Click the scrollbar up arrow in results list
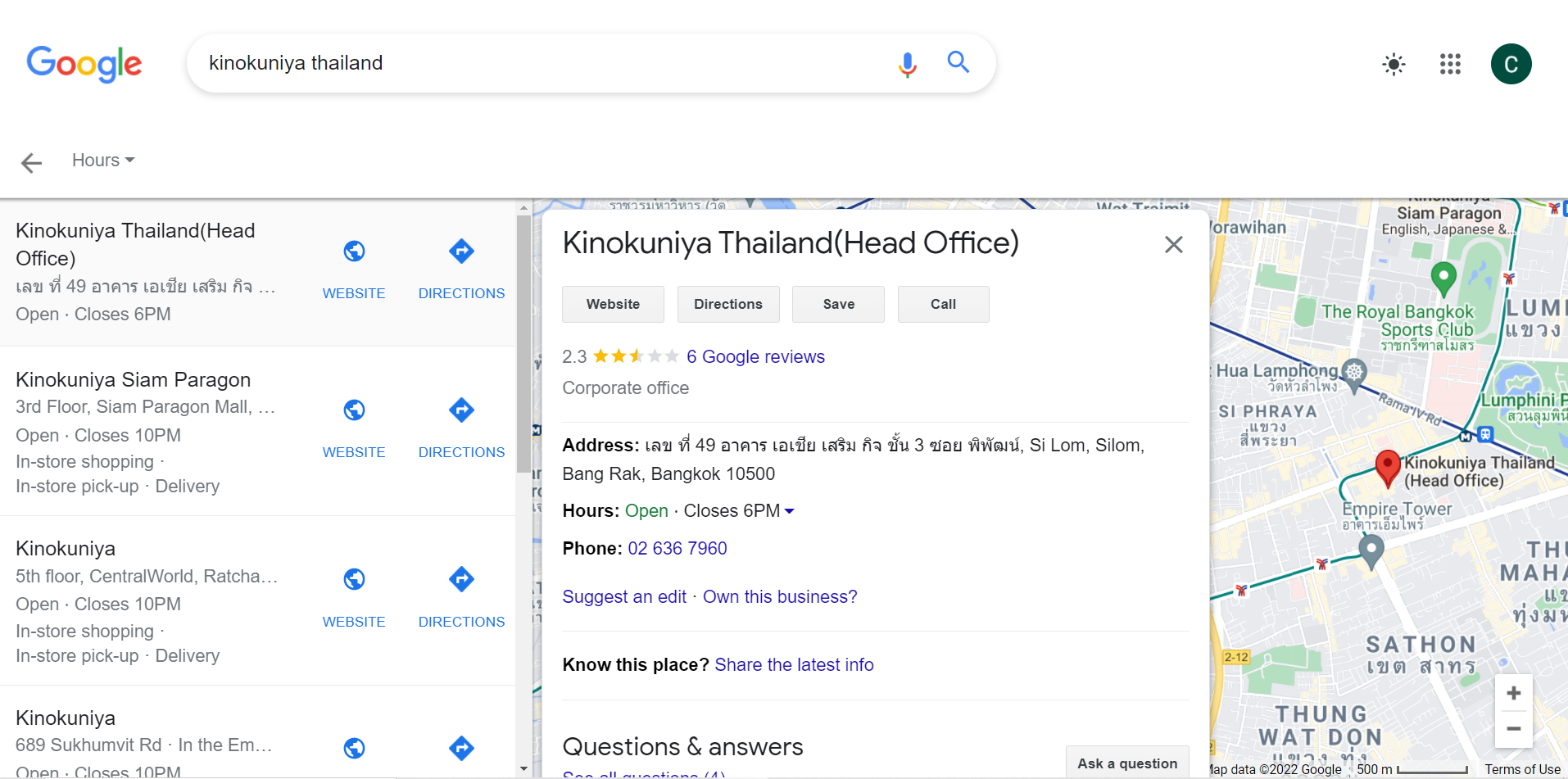 [x=523, y=208]
